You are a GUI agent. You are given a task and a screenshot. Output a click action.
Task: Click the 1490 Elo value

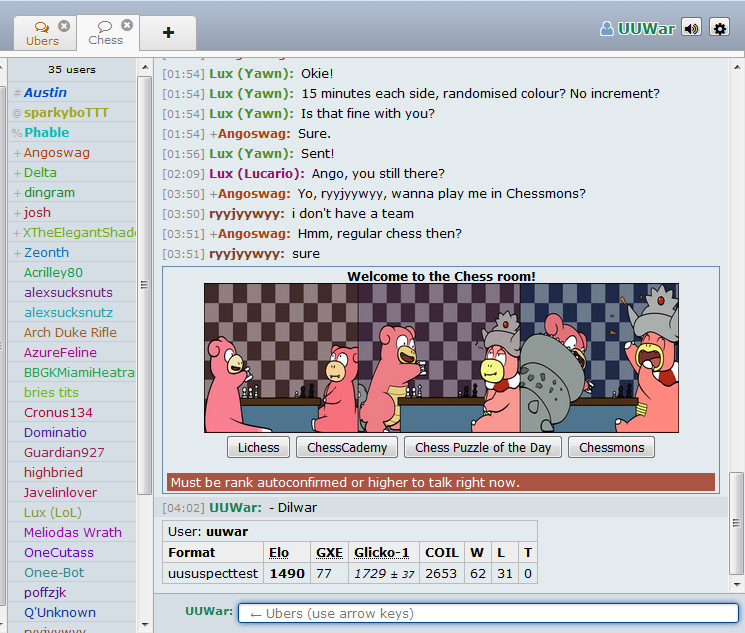pyautogui.click(x=287, y=574)
